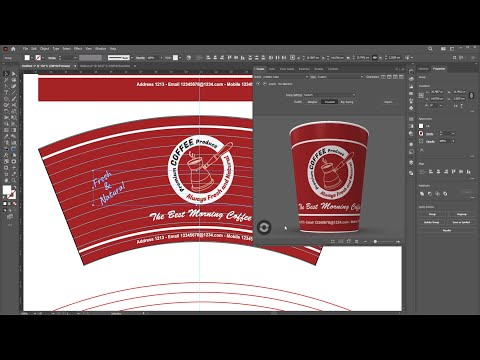This screenshot has width=480, height=360.
Task: Open the stroke weight dropdown in control bar
Action: tap(75, 58)
